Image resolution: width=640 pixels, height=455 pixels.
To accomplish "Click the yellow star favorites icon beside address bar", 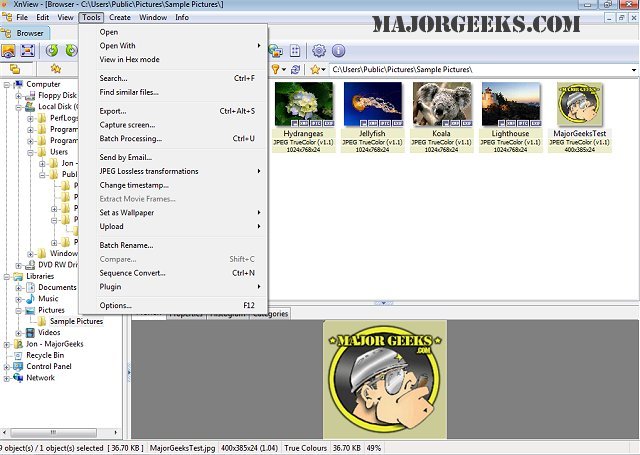I will (x=315, y=69).
